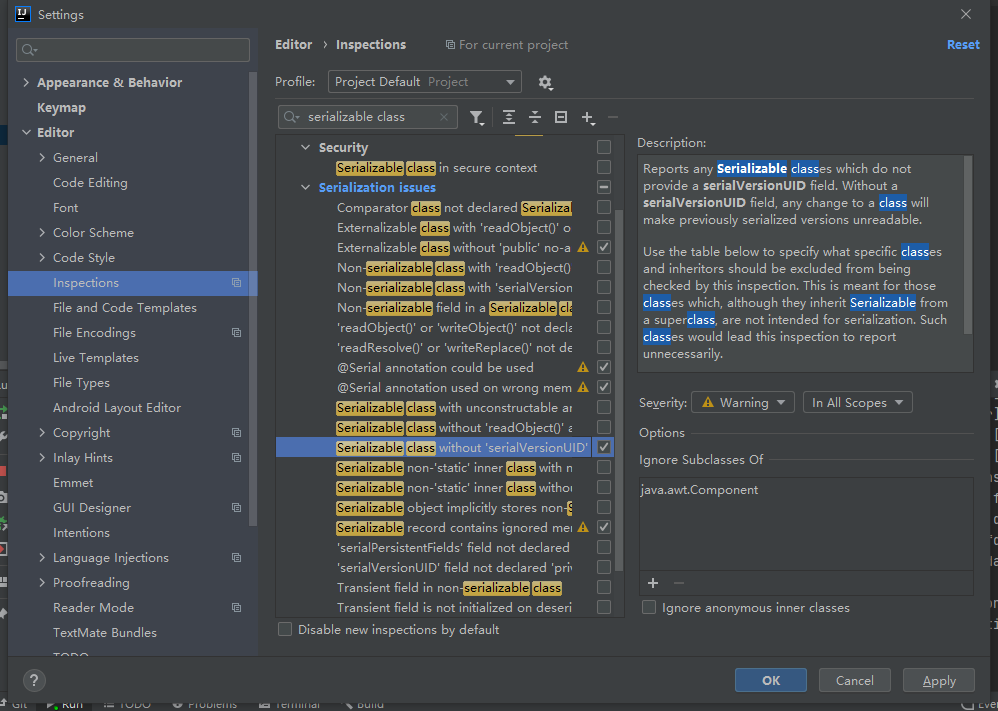998x711 pixels.
Task: Open Intentions settings page
Action: (81, 533)
